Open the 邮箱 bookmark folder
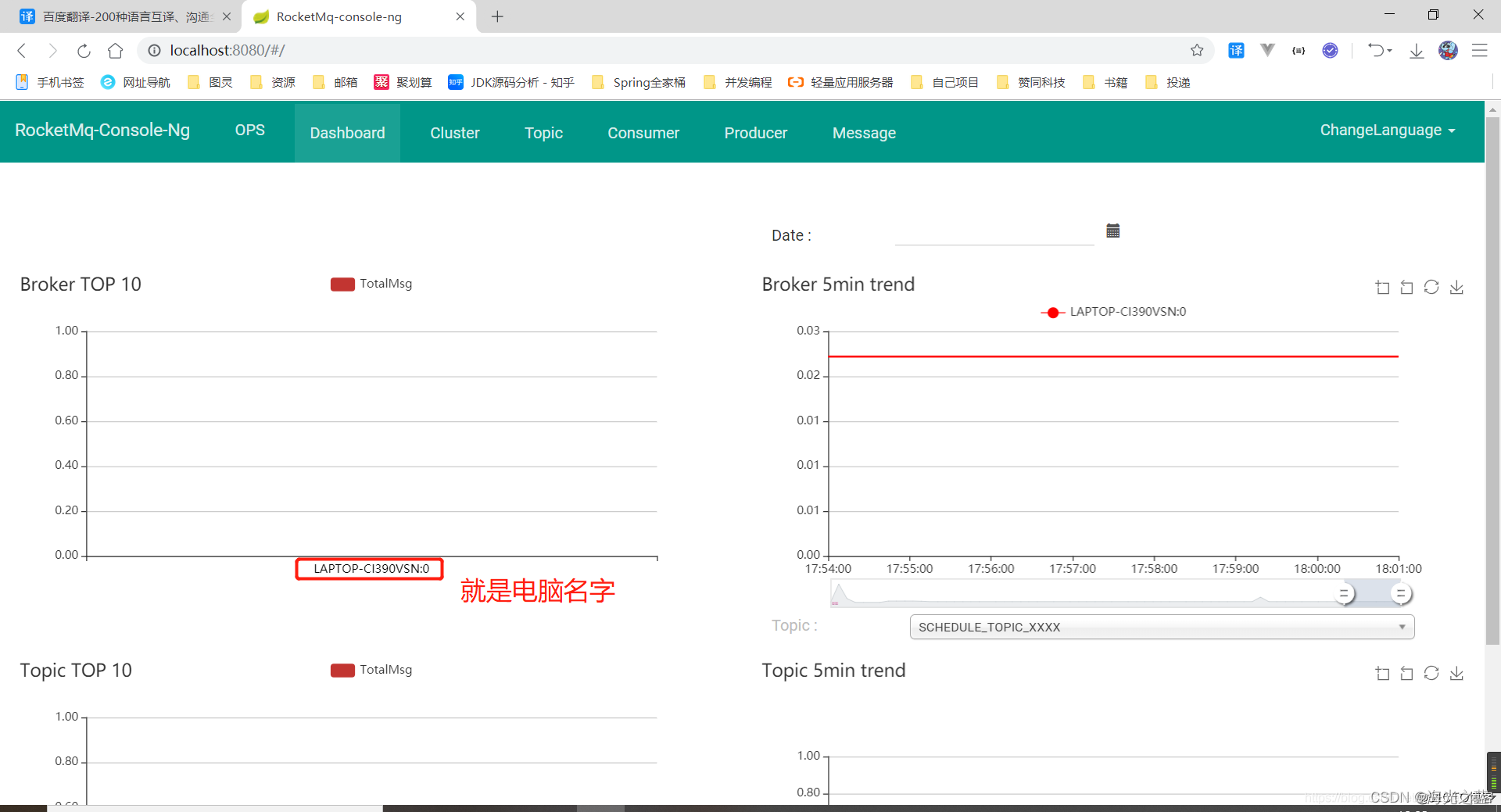 335,82
